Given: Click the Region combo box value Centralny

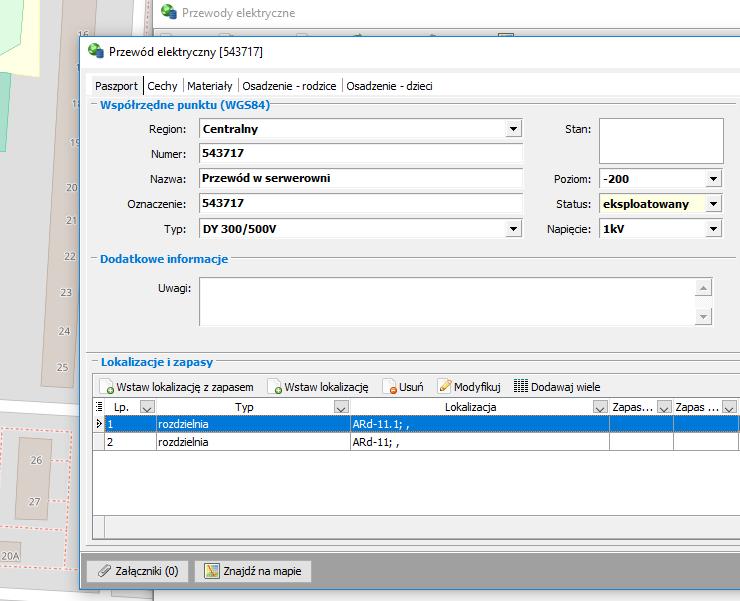Looking at the screenshot, I should click(352, 129).
